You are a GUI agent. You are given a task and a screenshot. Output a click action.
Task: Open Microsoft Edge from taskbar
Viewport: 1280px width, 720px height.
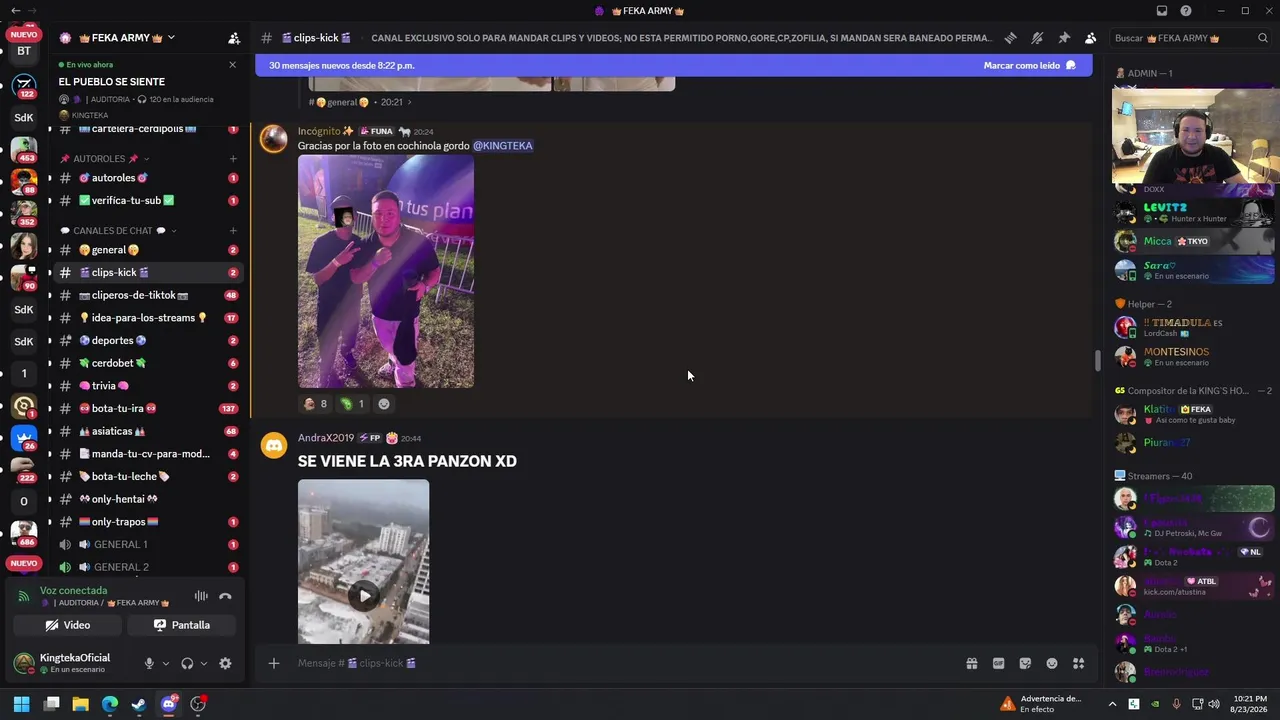(110, 704)
